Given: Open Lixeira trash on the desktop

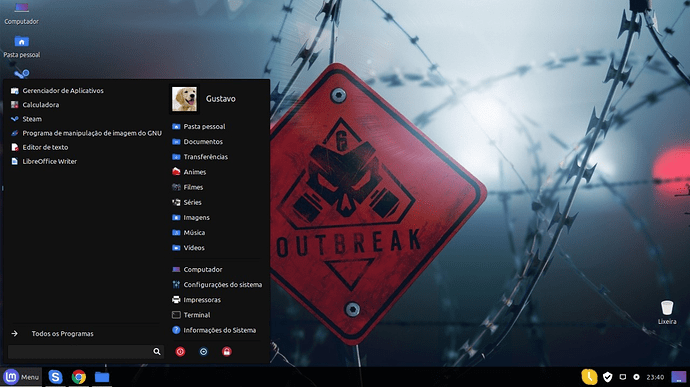Looking at the screenshot, I should tap(667, 312).
